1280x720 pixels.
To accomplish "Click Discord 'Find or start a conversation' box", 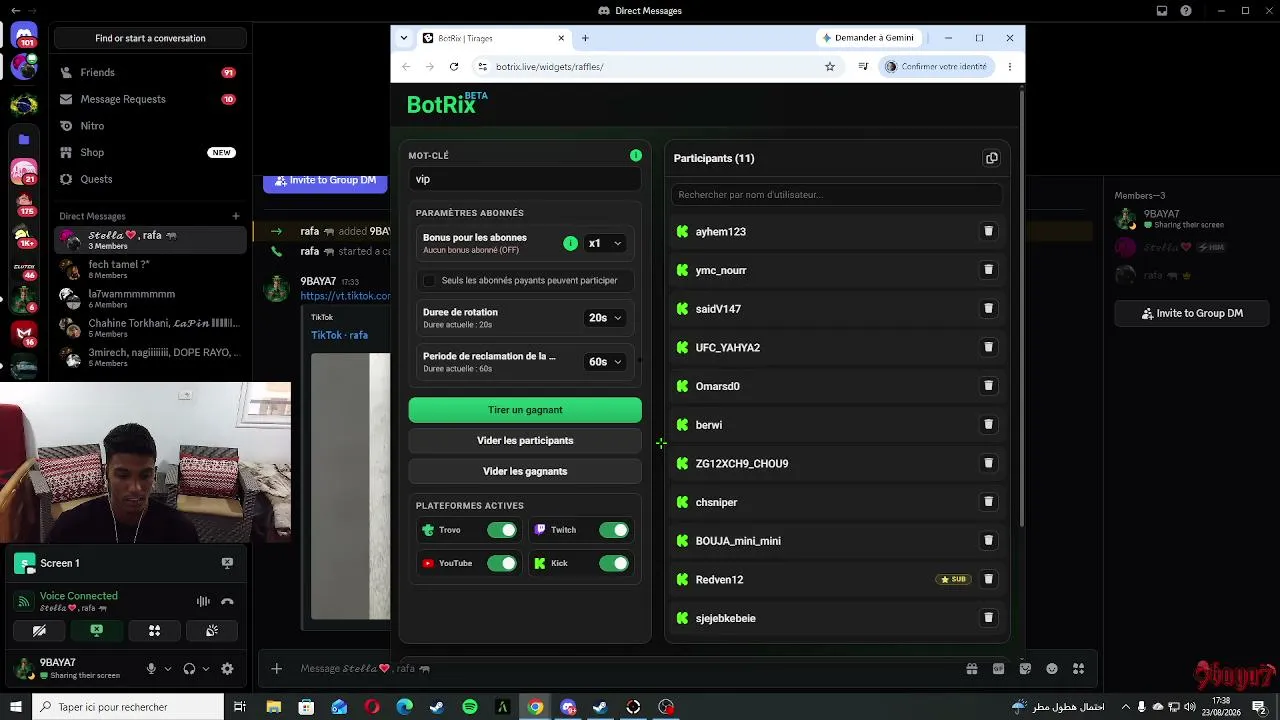I will click(x=150, y=38).
